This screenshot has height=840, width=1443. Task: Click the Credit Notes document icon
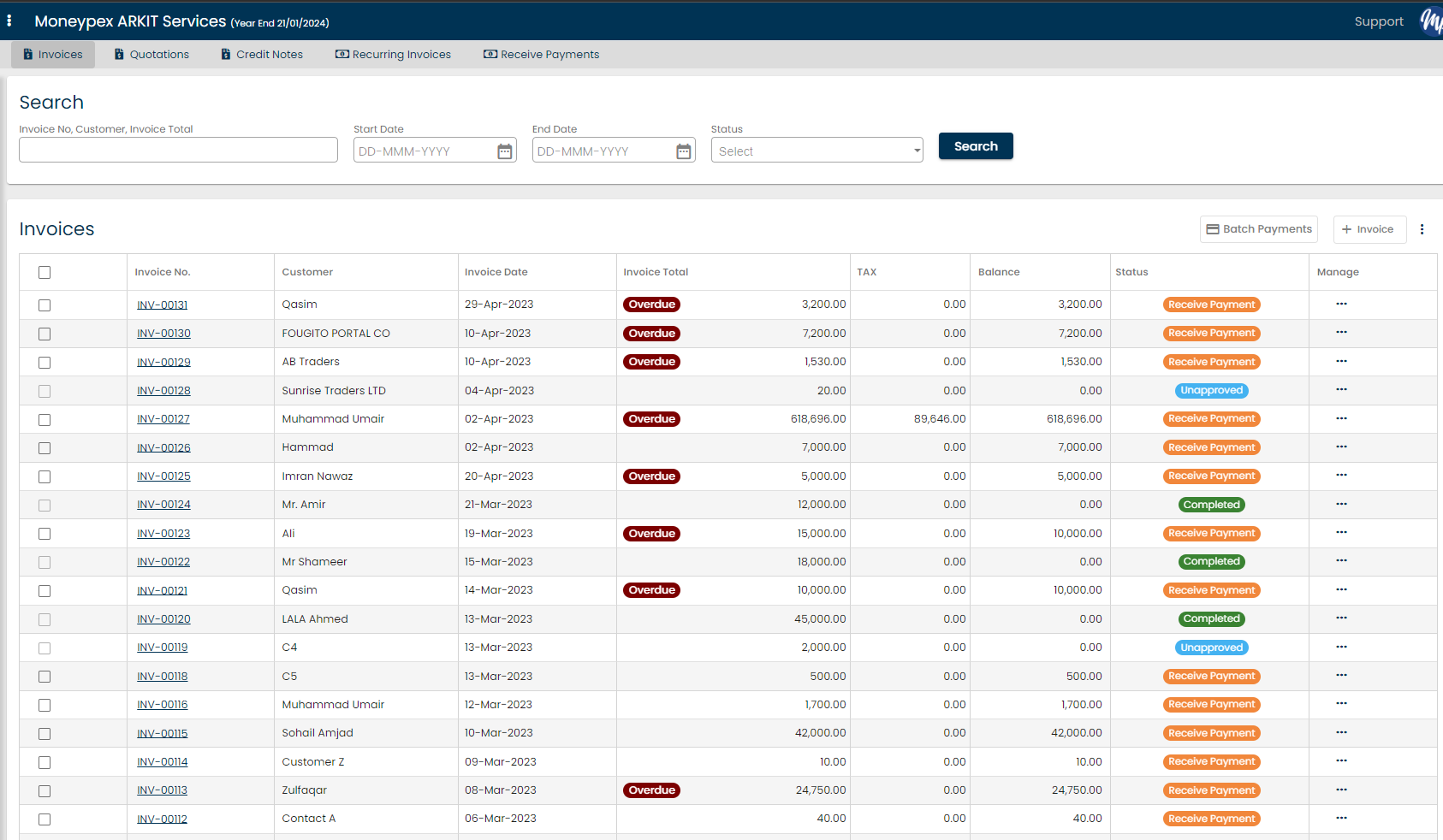225,54
